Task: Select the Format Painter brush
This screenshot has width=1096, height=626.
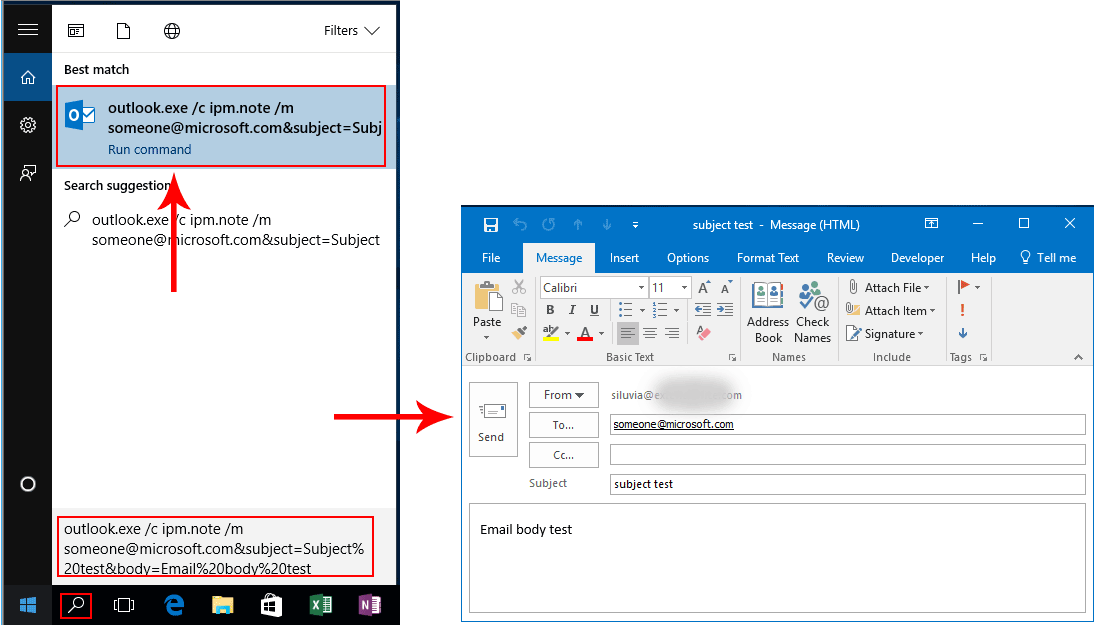Action: coord(519,333)
